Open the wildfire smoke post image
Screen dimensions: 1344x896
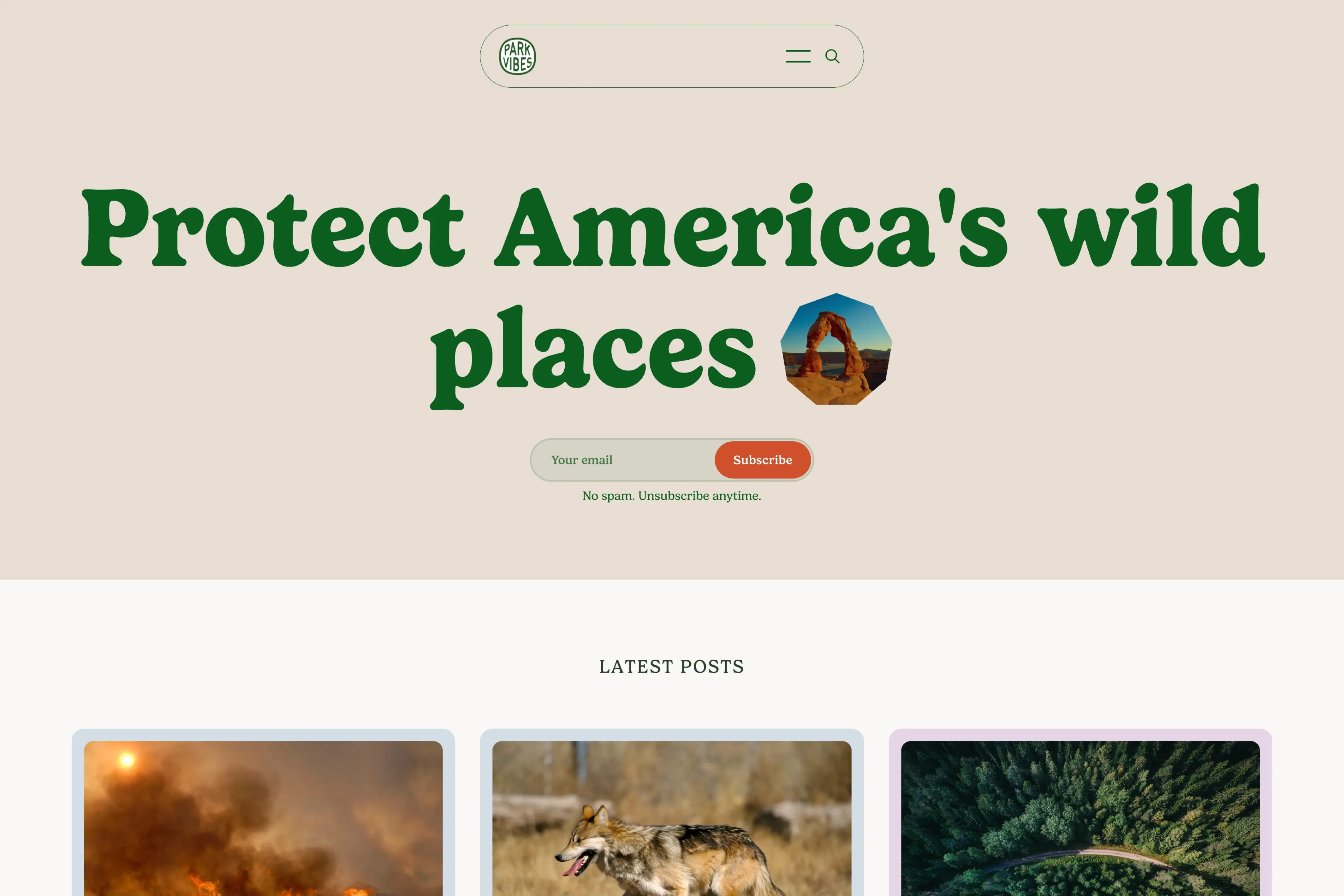point(263,818)
